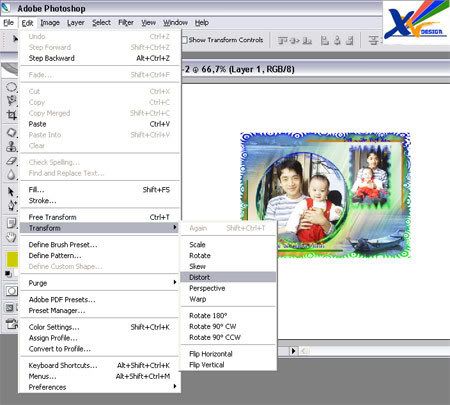Viewport: 450px width, 405px height.
Task: Open Adobe PDF Presets...
Action: (100, 299)
